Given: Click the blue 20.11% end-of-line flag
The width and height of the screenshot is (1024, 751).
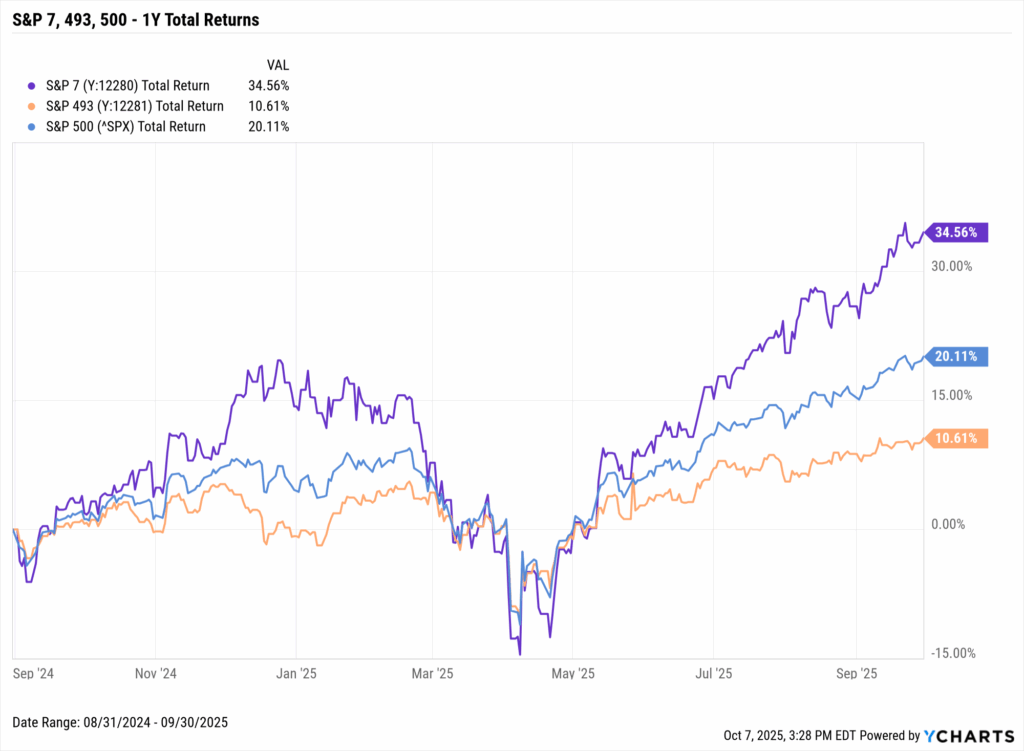Looking at the screenshot, I should [x=958, y=357].
